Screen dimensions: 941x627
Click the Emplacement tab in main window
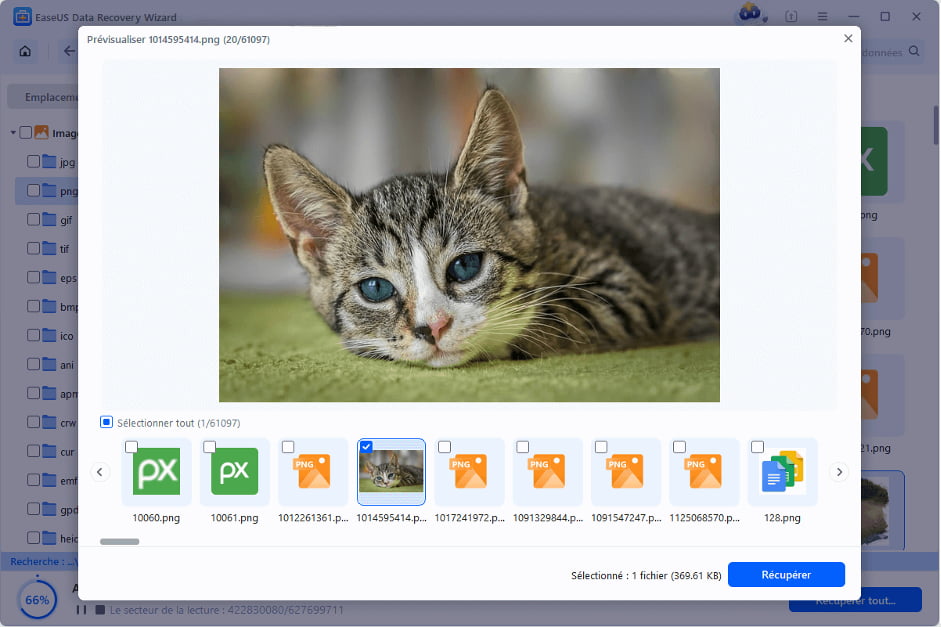click(x=43, y=97)
